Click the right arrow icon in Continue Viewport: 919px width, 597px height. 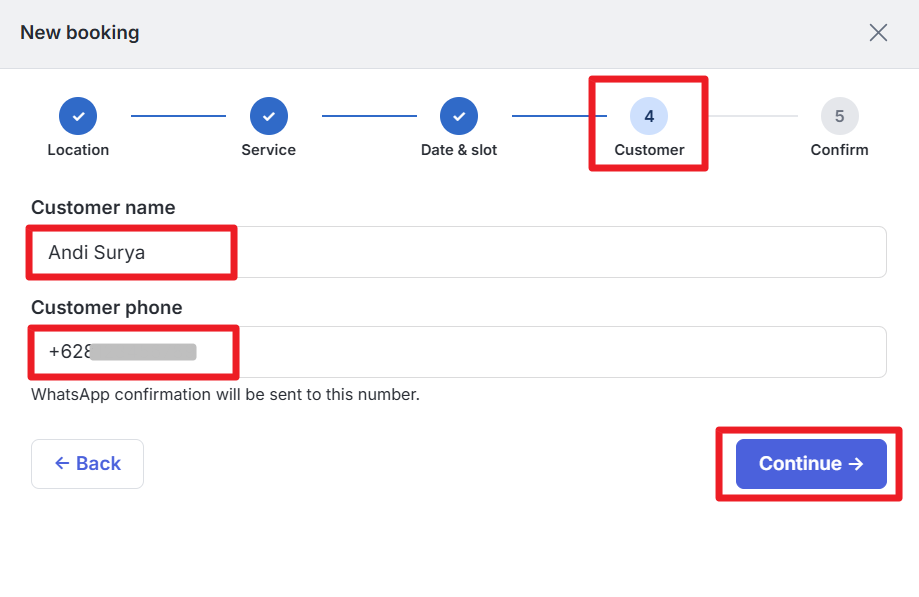click(856, 464)
